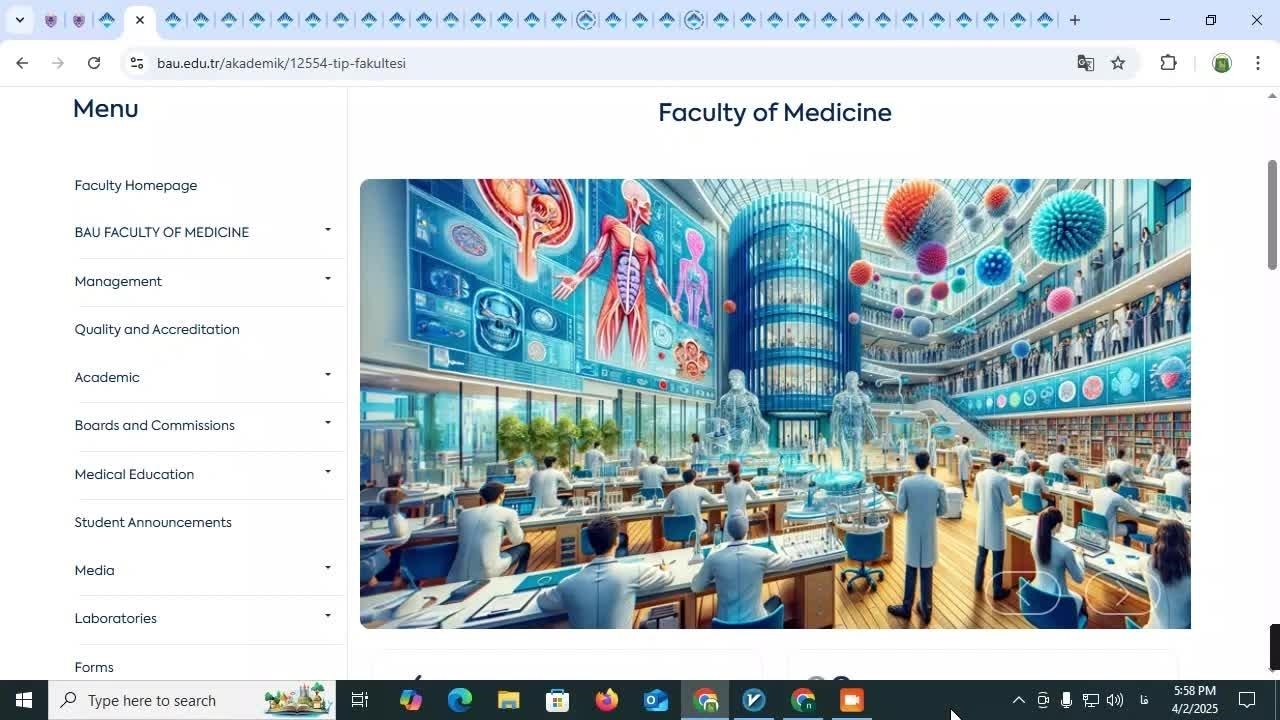Go to Quality and Accreditation link
Image resolution: width=1280 pixels, height=720 pixels.
(157, 329)
